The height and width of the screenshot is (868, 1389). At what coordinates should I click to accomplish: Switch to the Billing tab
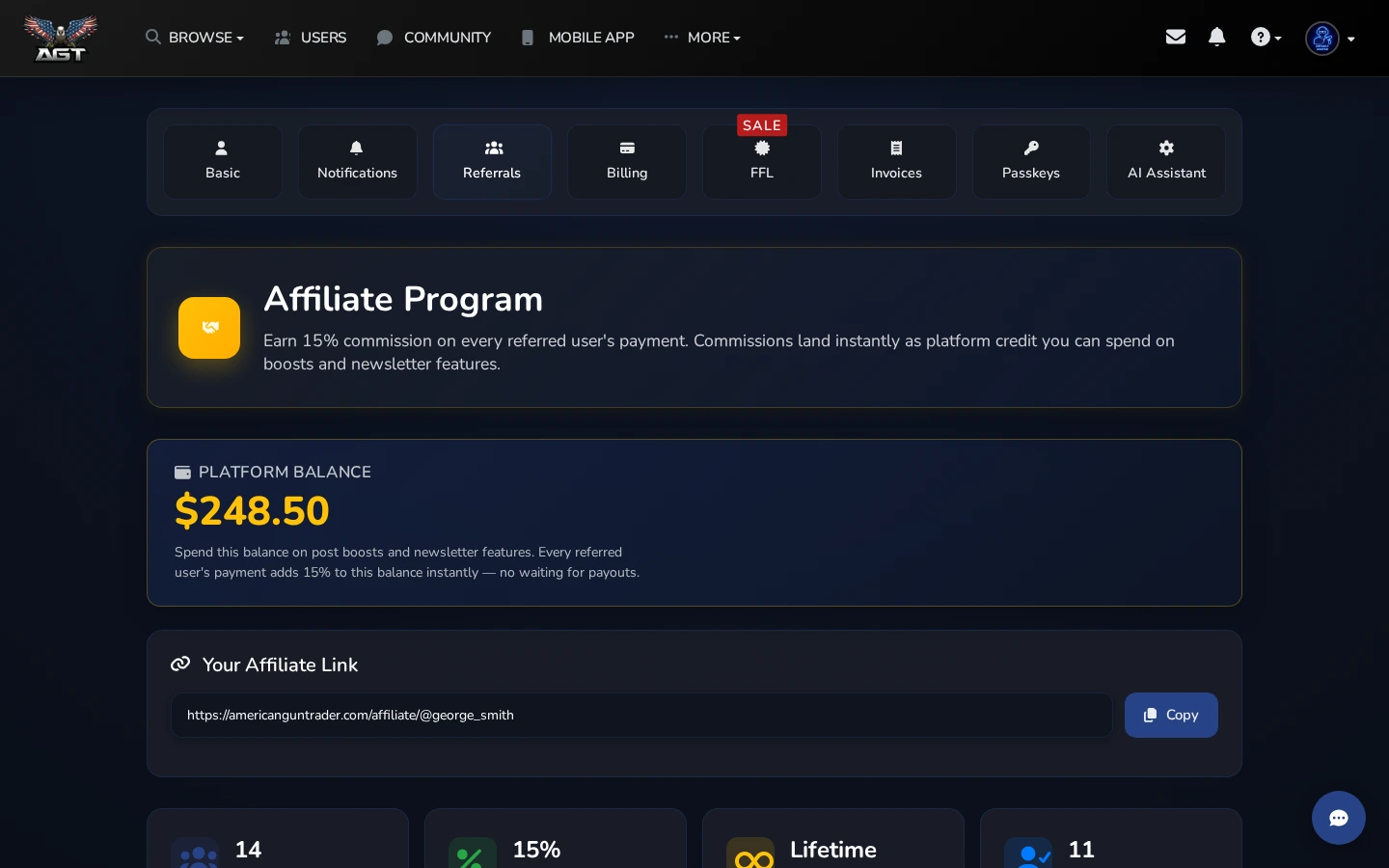click(x=627, y=162)
